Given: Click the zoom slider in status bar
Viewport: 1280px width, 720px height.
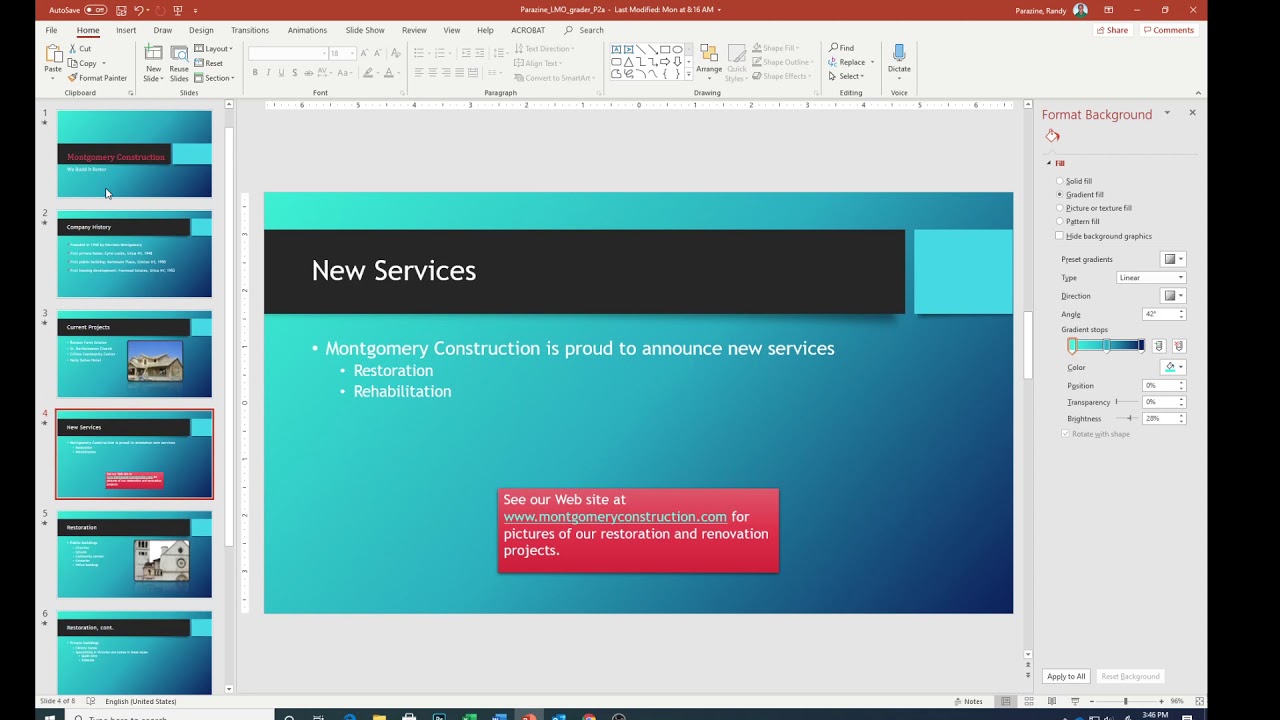Looking at the screenshot, I should (x=1125, y=701).
